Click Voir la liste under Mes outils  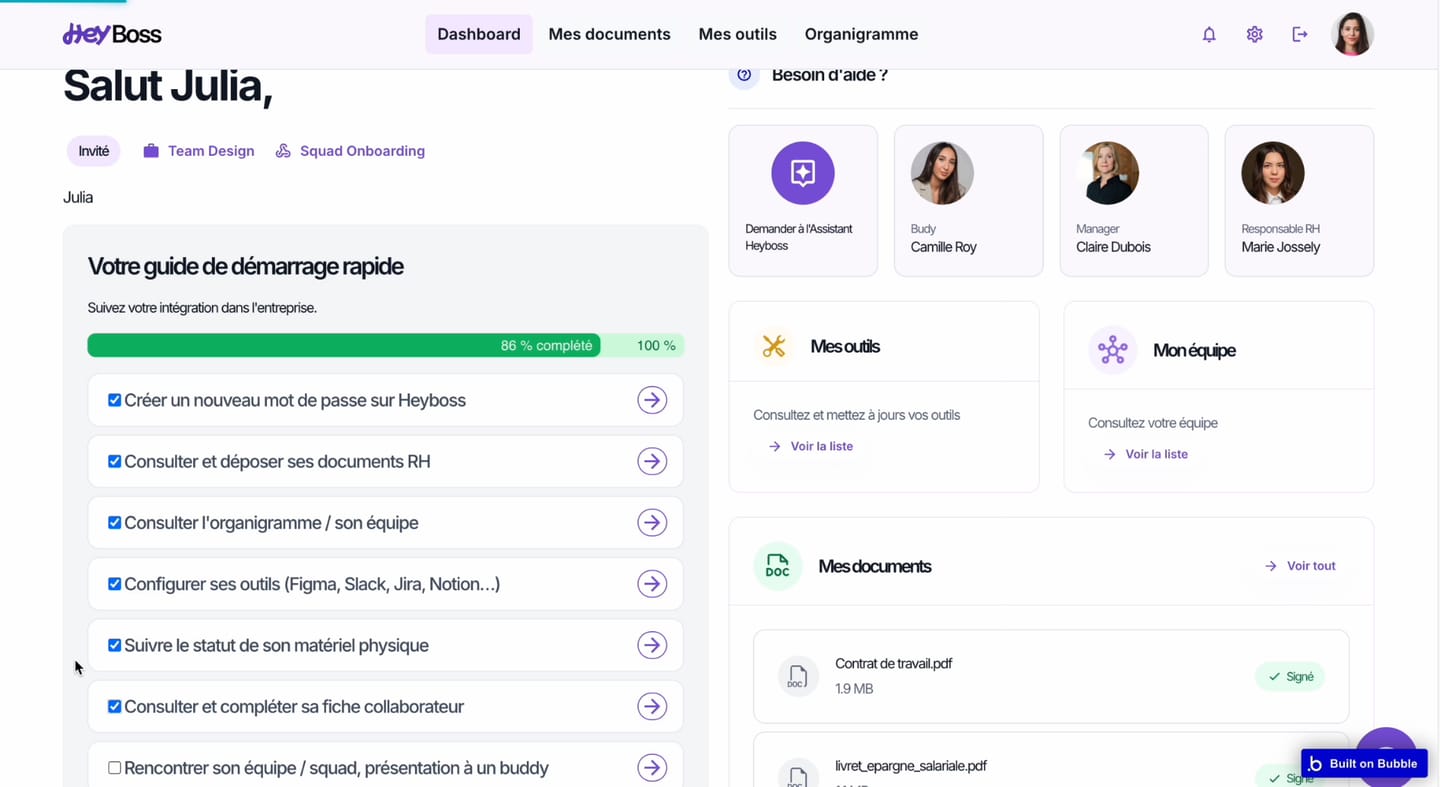coord(811,446)
